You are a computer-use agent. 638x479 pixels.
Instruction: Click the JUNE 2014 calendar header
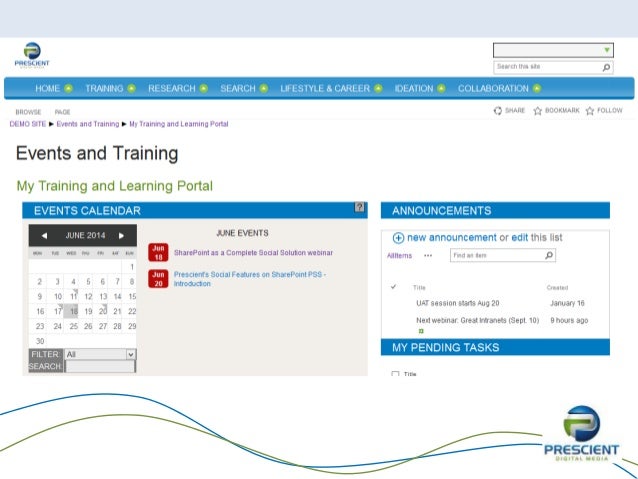[85, 235]
